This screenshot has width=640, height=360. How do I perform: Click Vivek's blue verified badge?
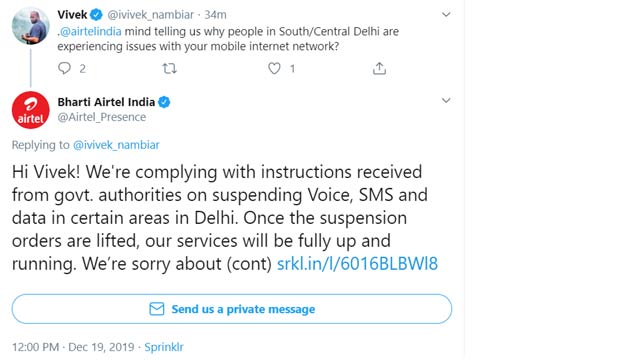click(96, 15)
